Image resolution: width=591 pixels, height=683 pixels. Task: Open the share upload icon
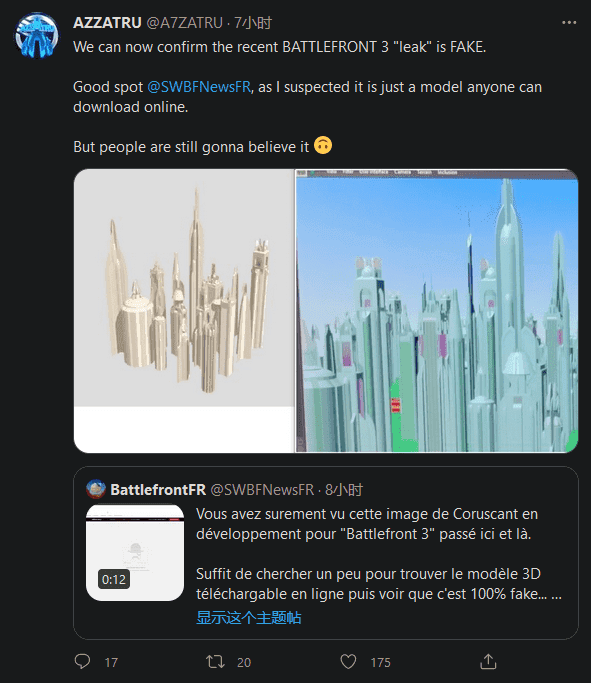point(488,662)
